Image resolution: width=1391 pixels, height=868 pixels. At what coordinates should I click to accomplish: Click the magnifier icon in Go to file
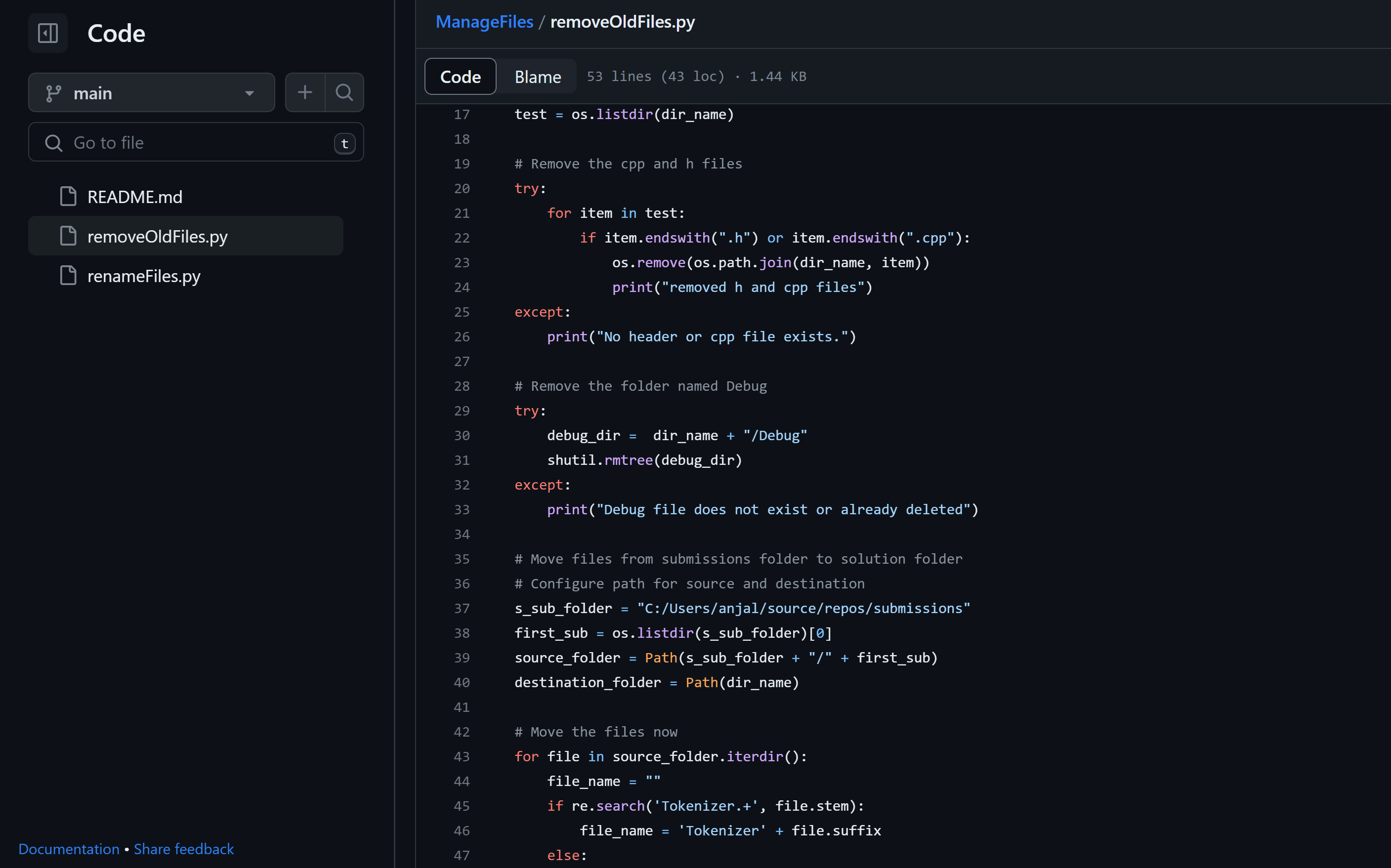(53, 143)
